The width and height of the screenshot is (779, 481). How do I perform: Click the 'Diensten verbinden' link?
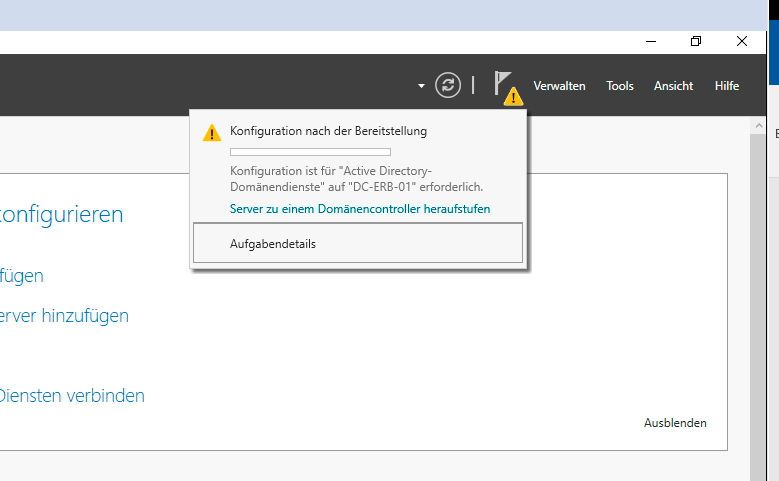[72, 396]
